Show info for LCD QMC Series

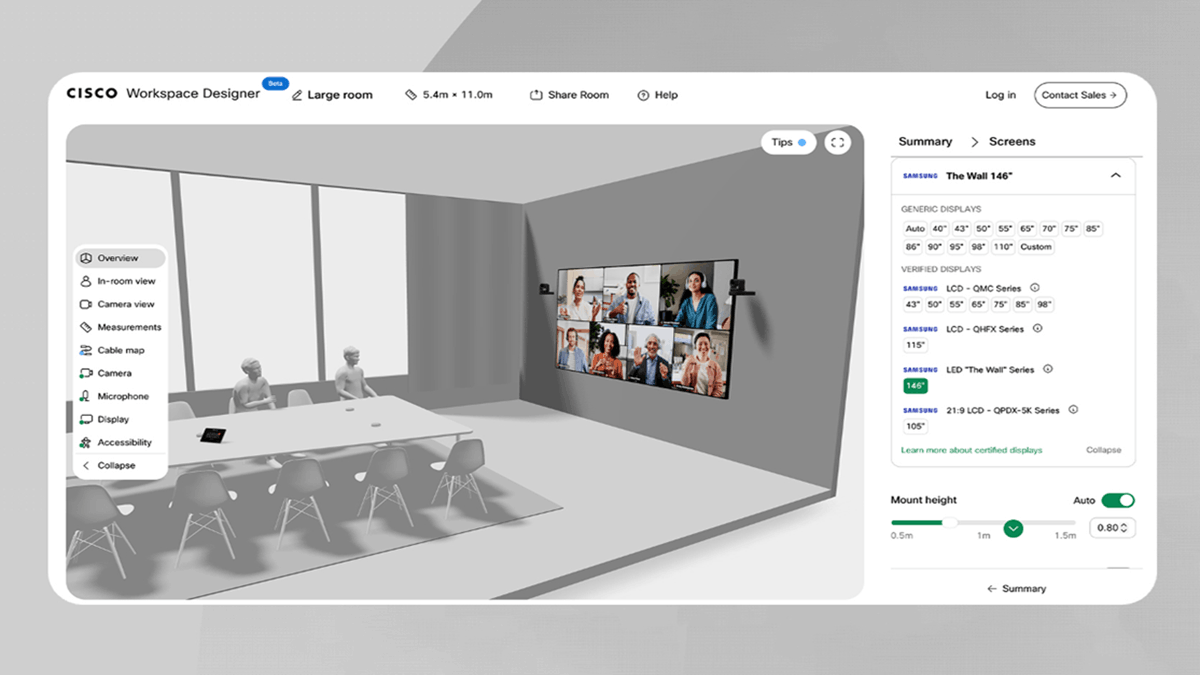pyautogui.click(x=1034, y=288)
